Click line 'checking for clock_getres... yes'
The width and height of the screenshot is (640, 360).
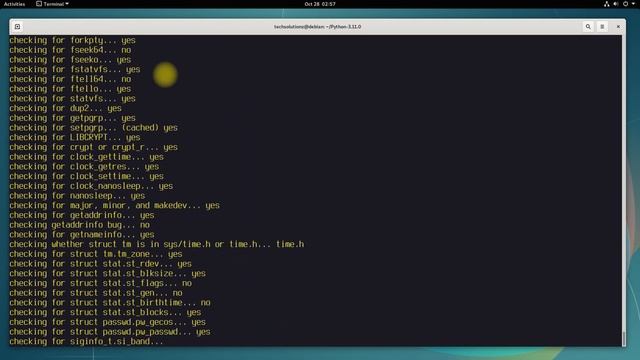tap(84, 167)
